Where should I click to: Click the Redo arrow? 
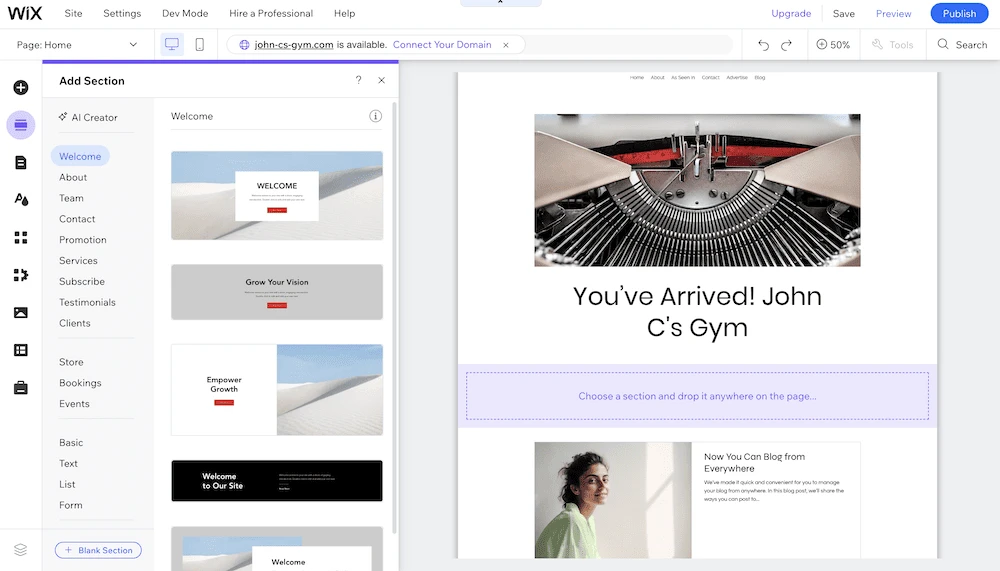786,45
